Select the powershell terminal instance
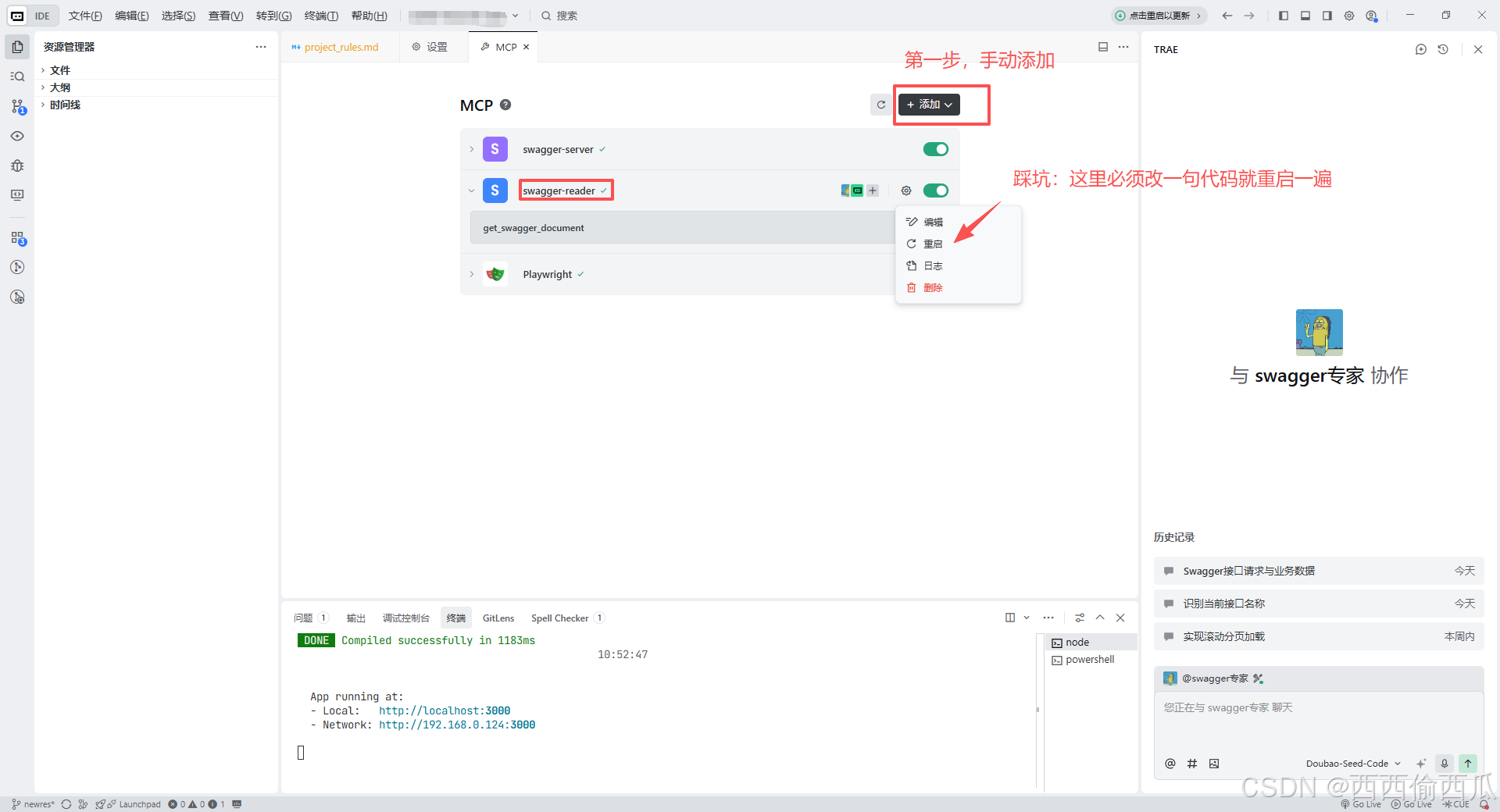 pos(1091,660)
